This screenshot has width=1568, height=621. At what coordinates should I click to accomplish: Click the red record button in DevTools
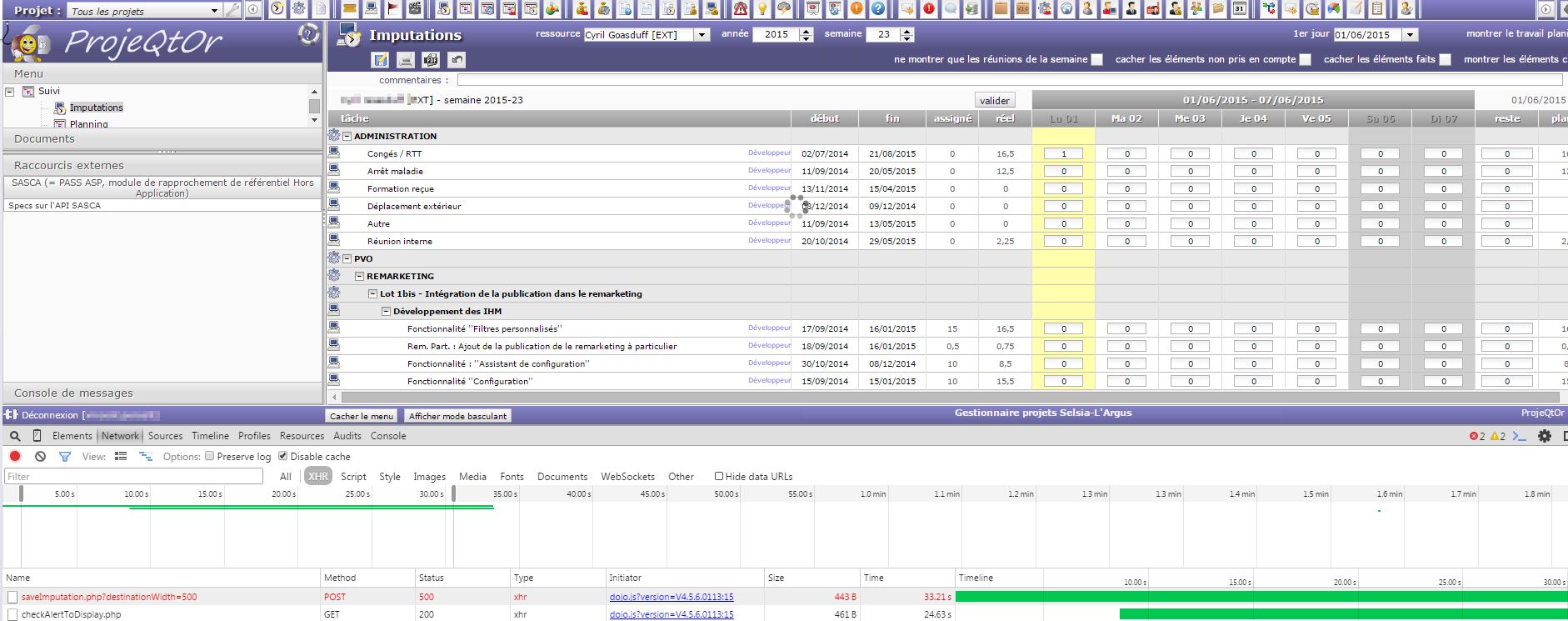point(15,457)
